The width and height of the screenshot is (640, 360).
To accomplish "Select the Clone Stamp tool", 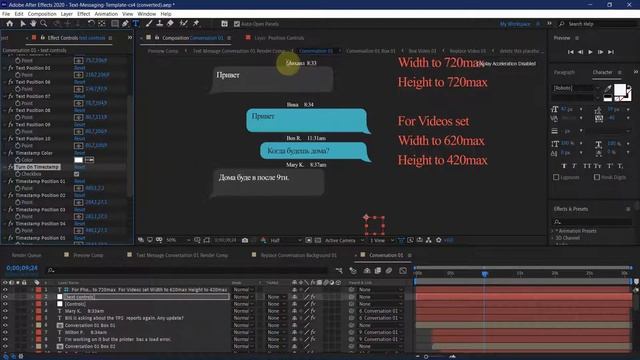I will pyautogui.click(x=160, y=24).
